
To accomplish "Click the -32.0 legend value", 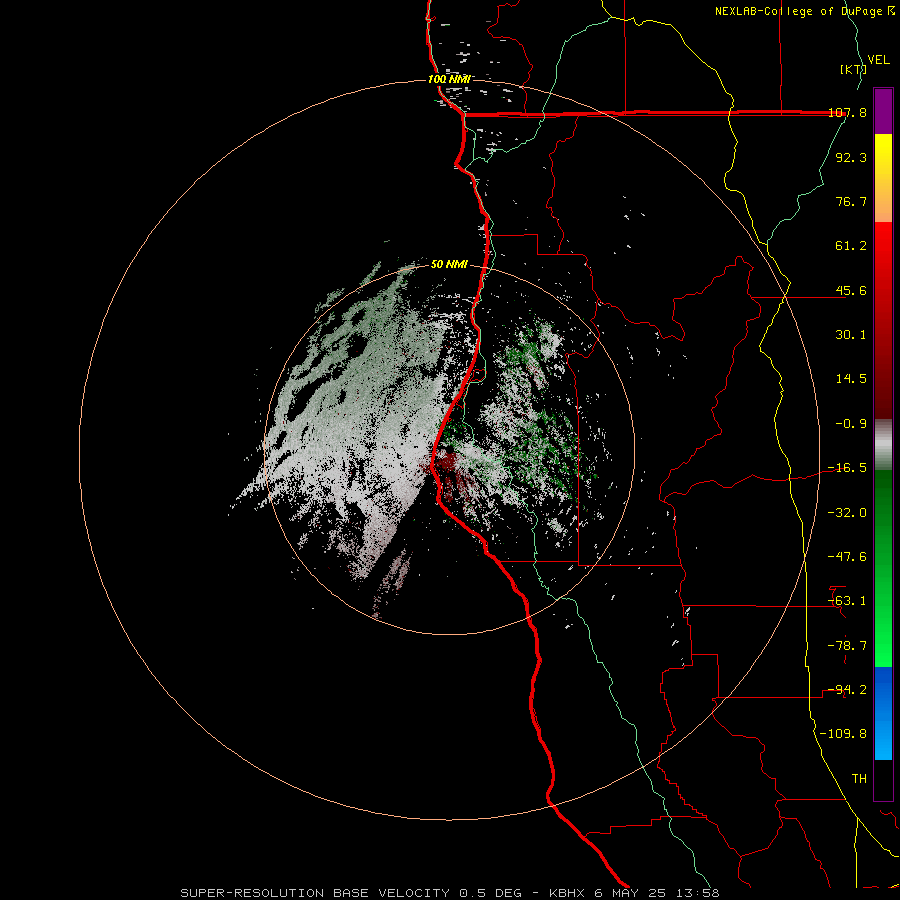I will [x=847, y=513].
